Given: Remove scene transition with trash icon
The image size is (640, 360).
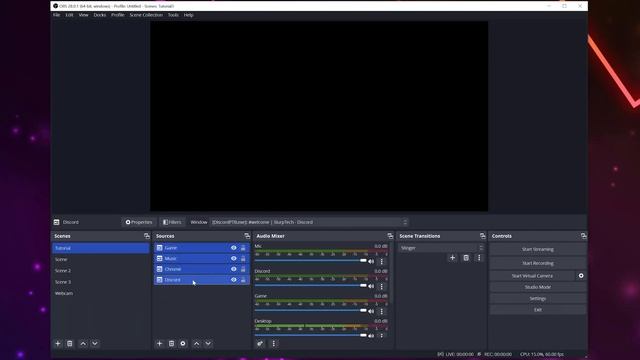Looking at the screenshot, I should 466,258.
